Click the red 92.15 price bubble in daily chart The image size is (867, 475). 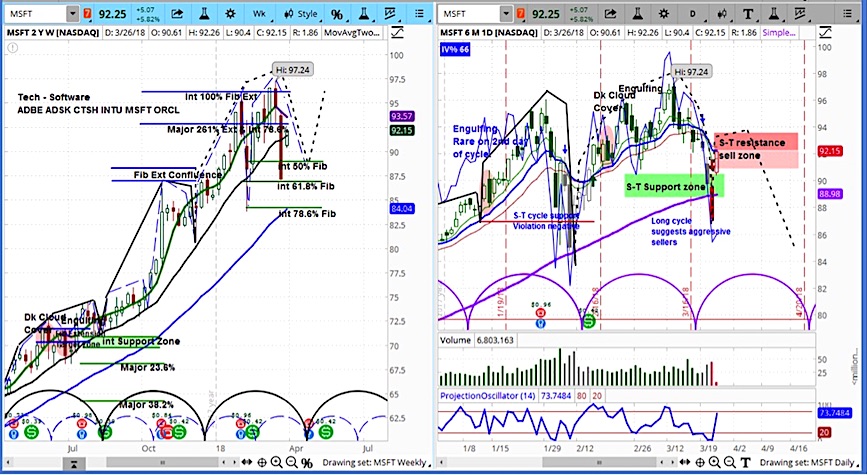pyautogui.click(x=832, y=151)
